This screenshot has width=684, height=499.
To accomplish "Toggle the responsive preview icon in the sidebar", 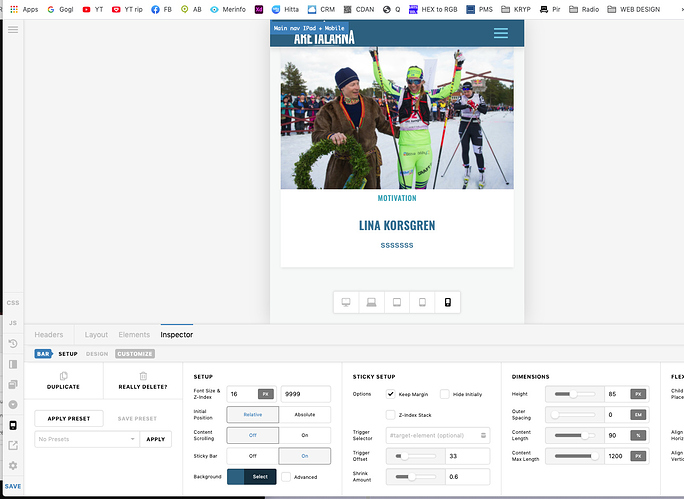I will [x=13, y=425].
